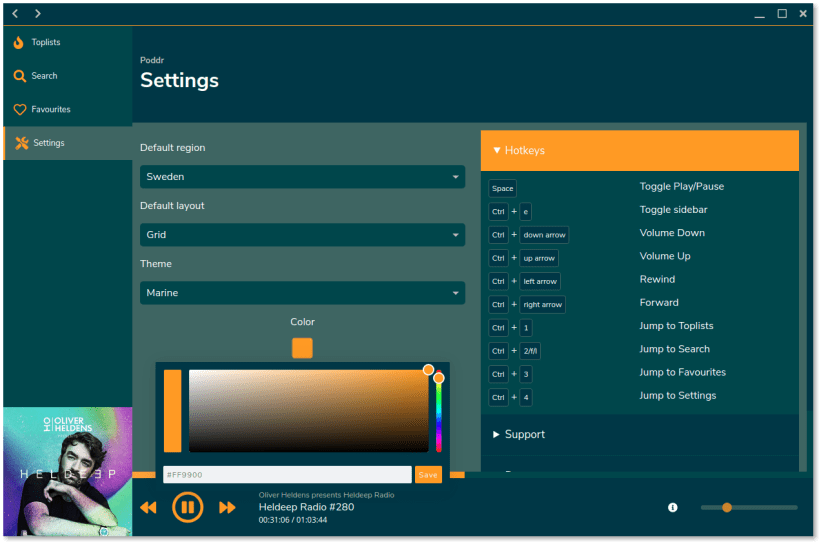Click the episode info icon
Viewport: 819px width, 542px height.
pos(673,507)
